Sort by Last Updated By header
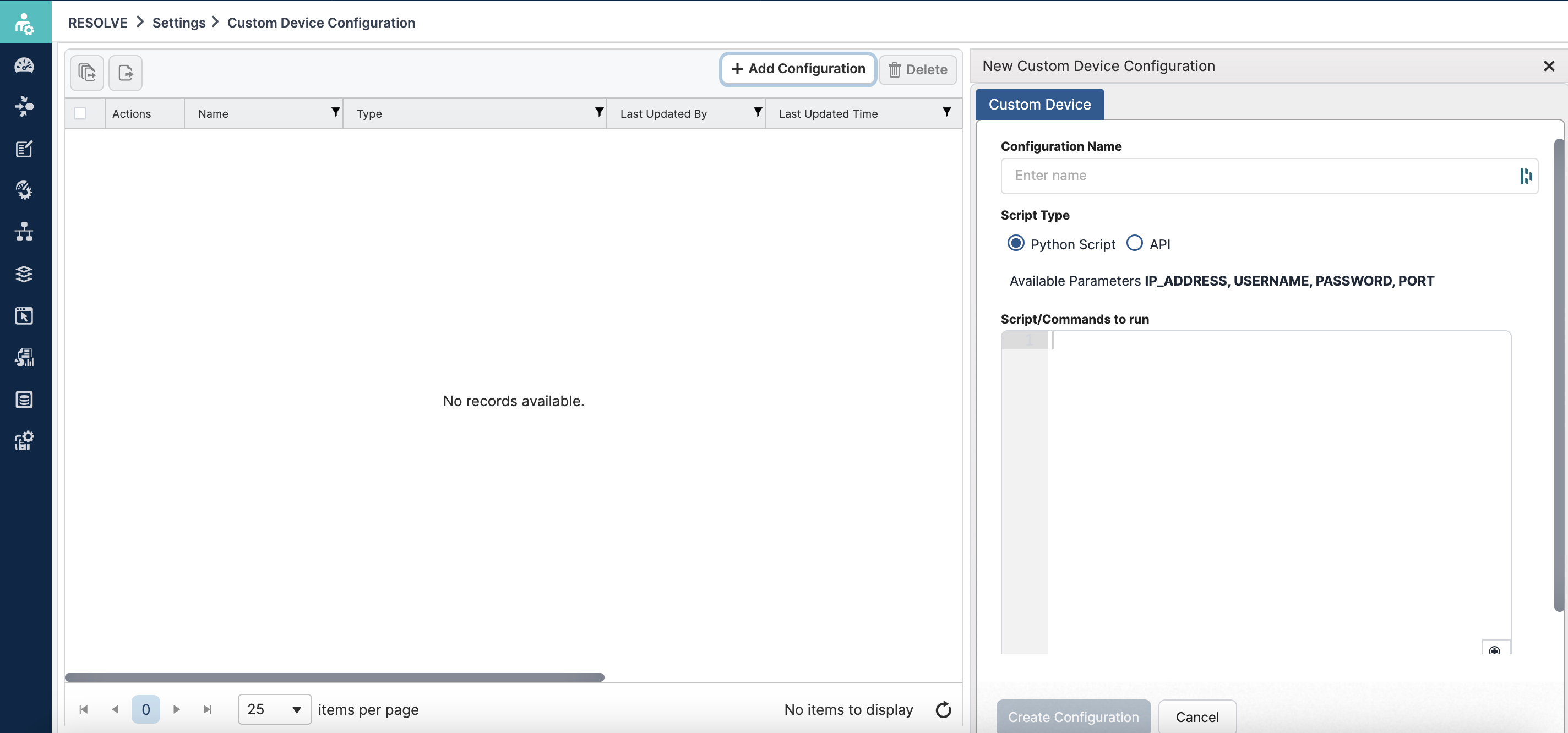The height and width of the screenshot is (733, 1568). click(x=663, y=113)
